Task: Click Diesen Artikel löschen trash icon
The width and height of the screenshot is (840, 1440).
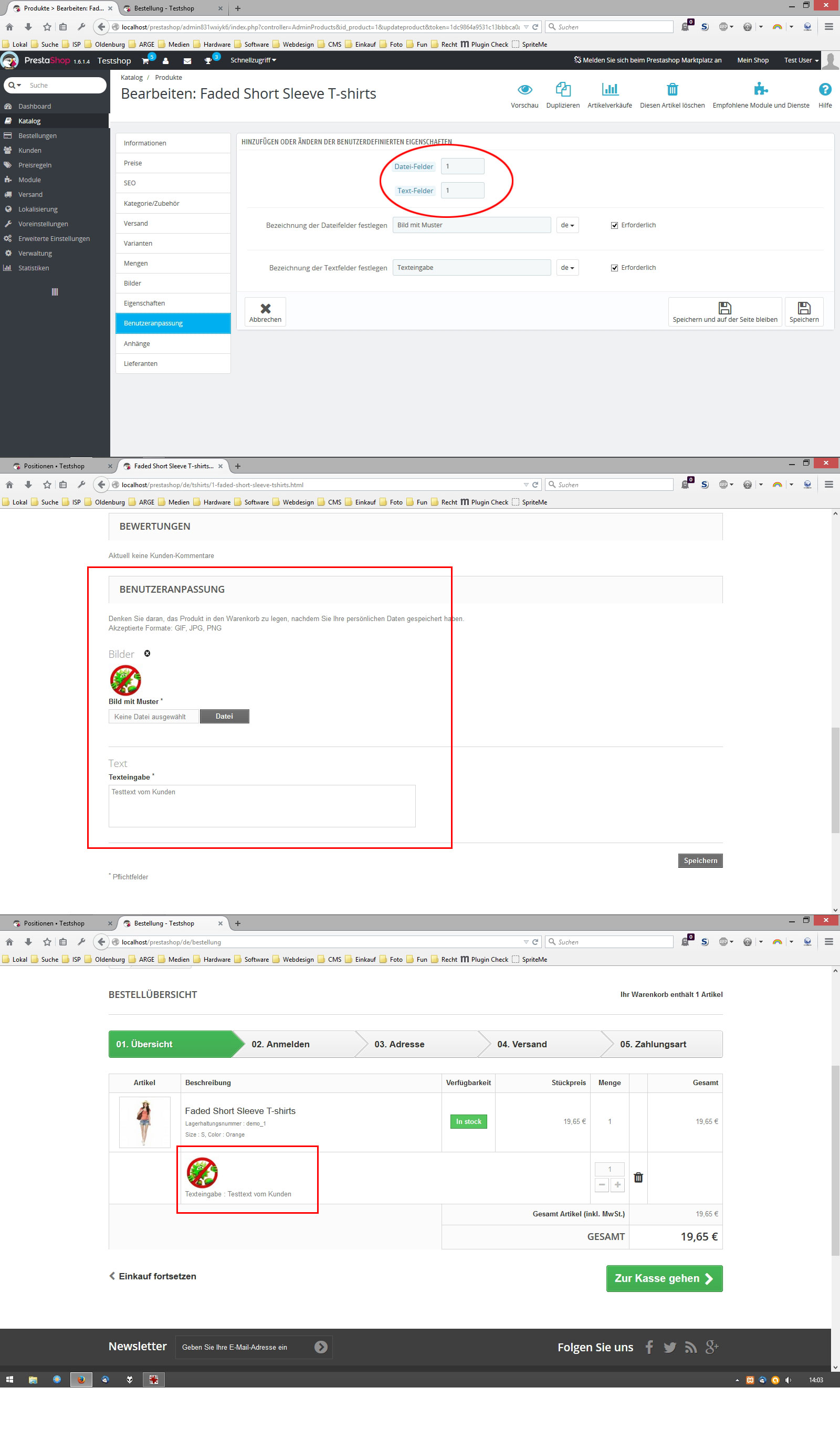Action: point(672,89)
